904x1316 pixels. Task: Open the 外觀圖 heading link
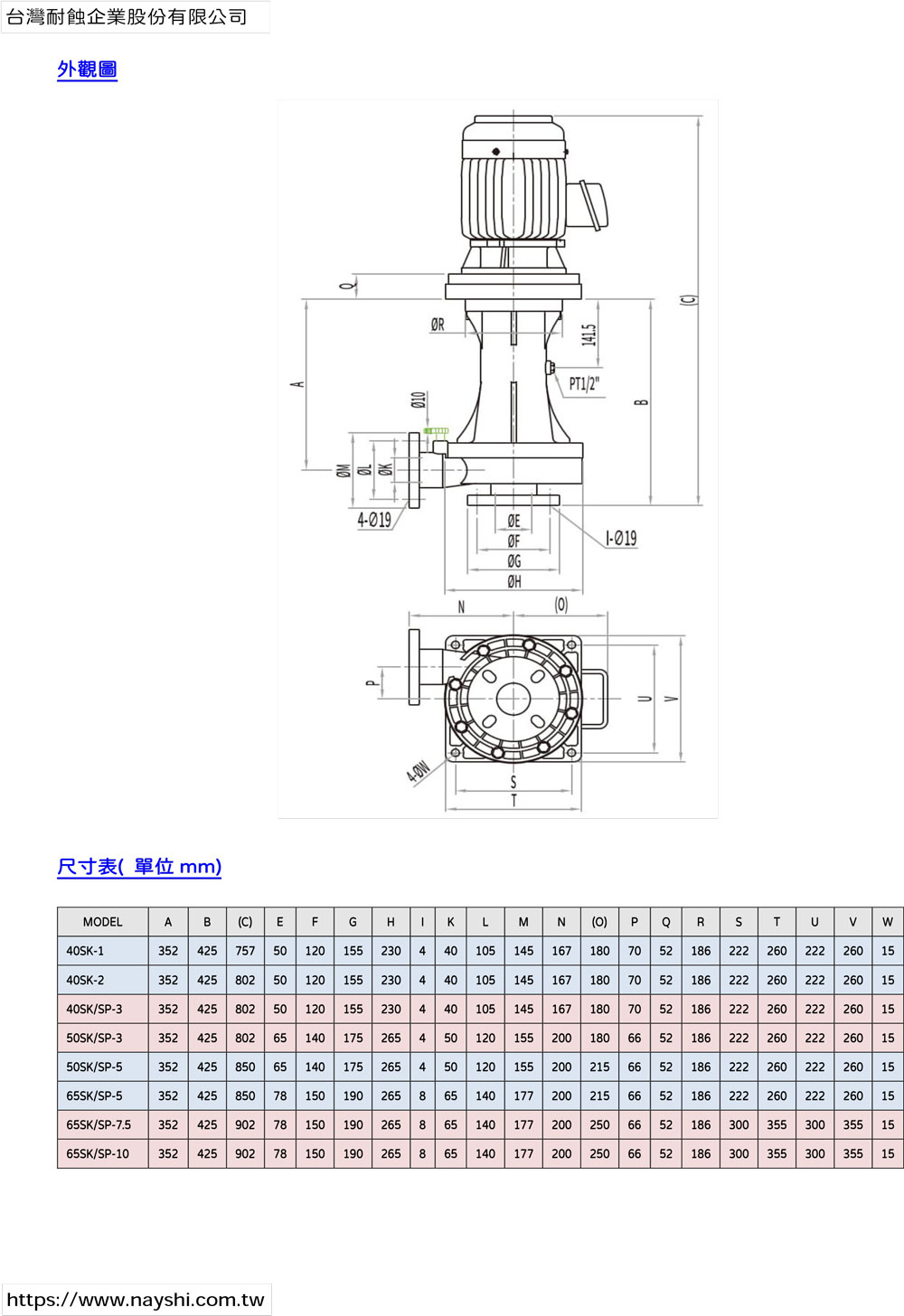click(x=87, y=70)
